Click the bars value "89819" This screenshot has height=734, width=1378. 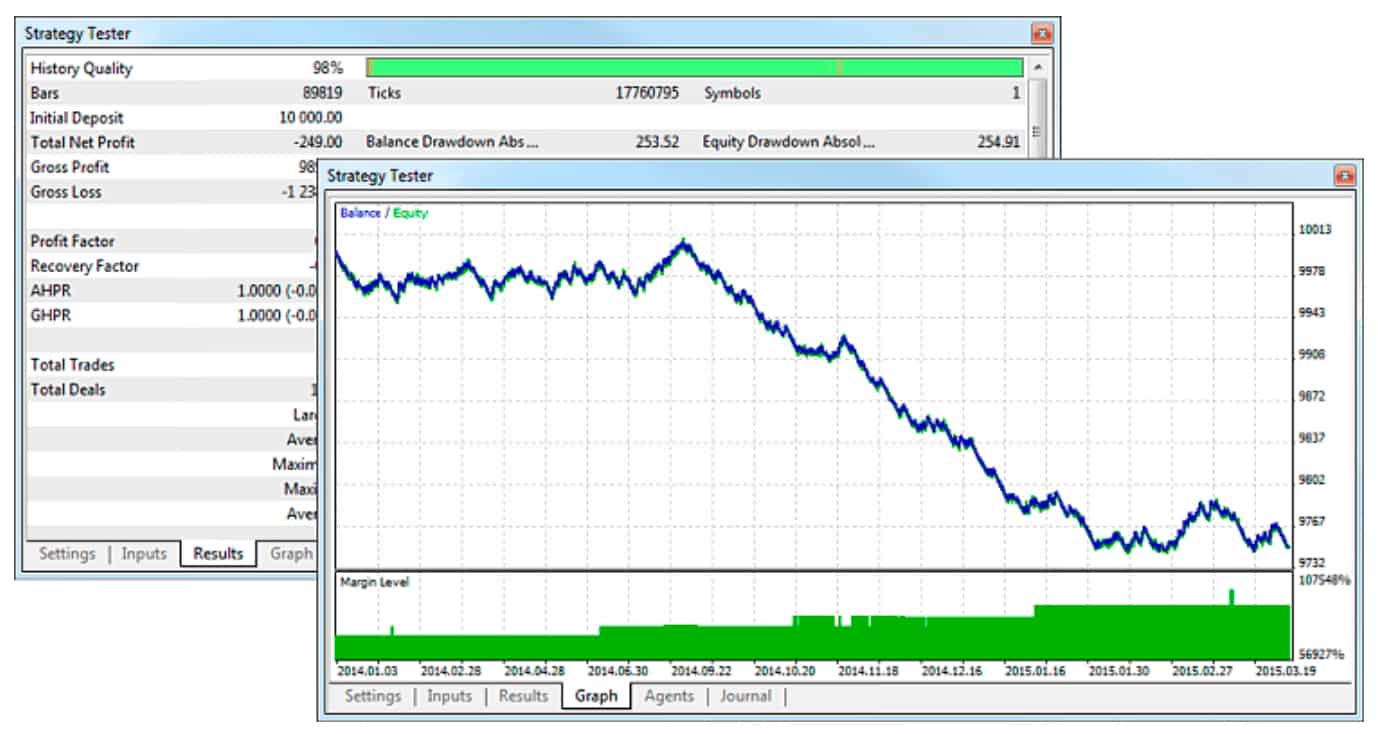coord(320,93)
